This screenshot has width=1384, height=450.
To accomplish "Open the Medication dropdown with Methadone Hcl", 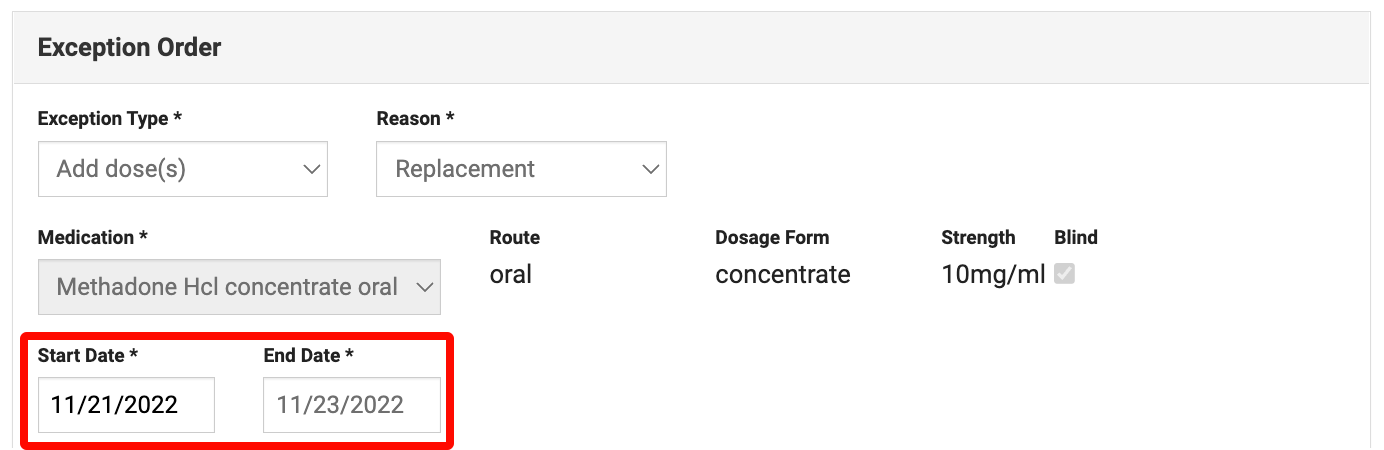I will tap(238, 288).
